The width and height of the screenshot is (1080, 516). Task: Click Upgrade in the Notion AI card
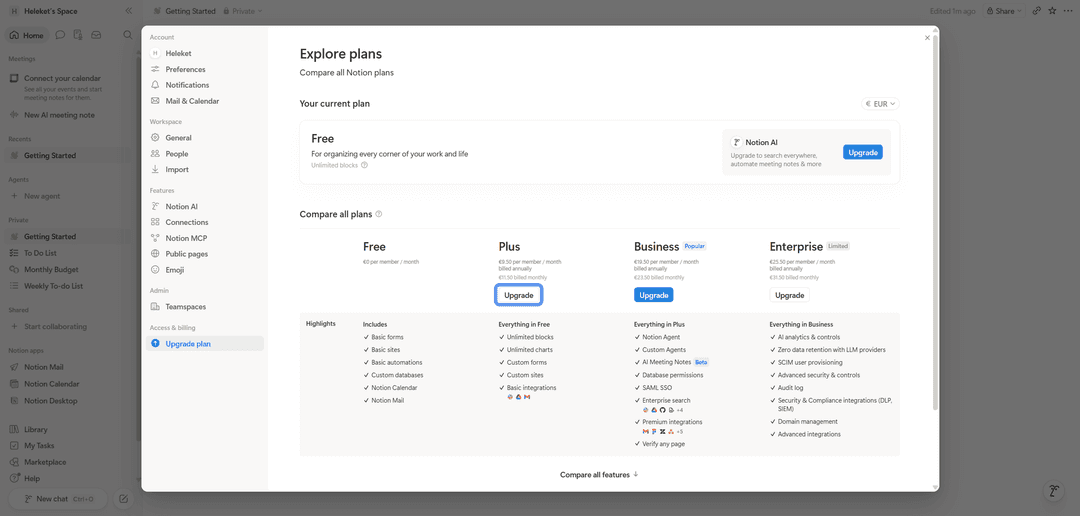click(x=862, y=152)
